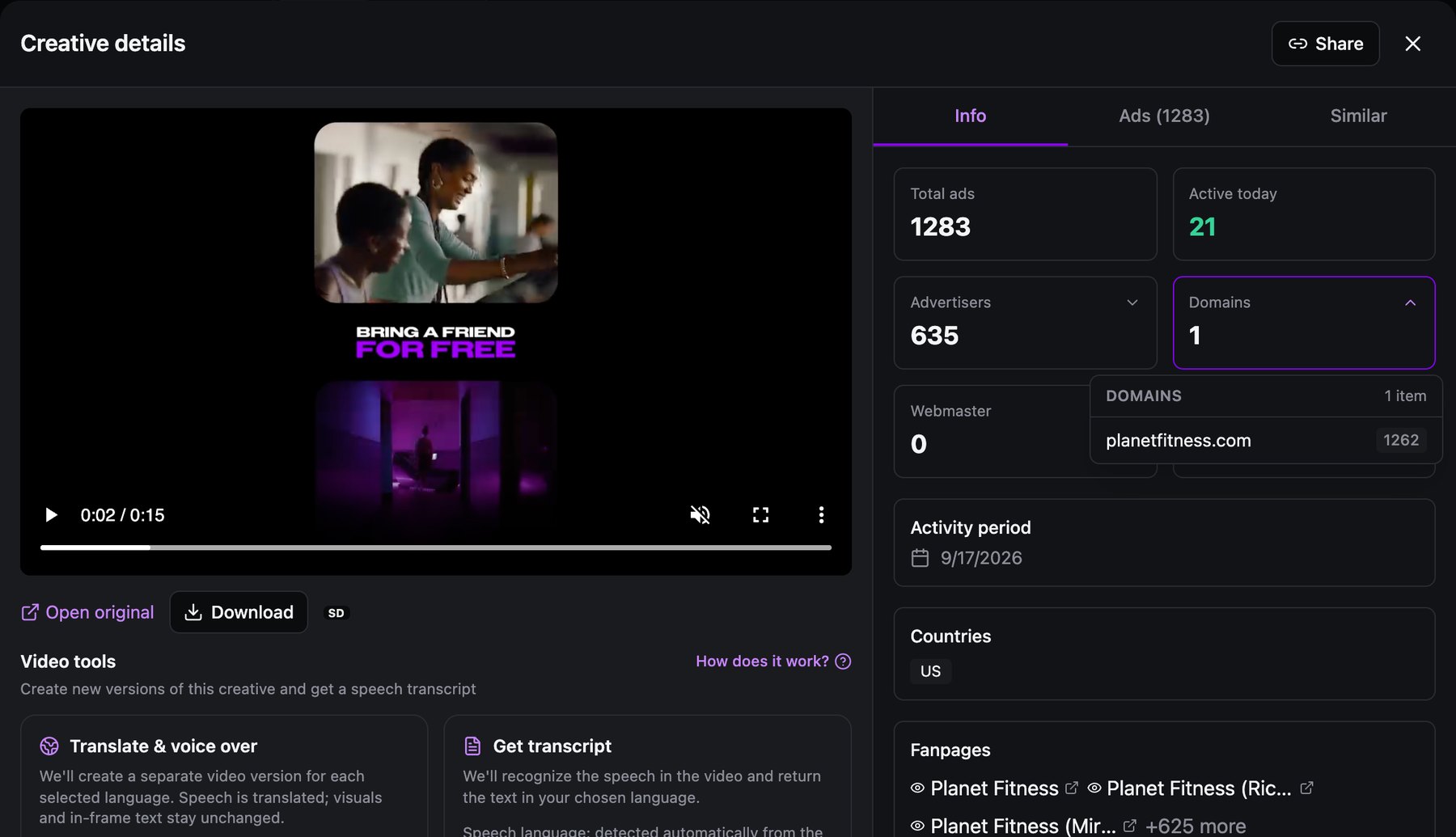Open How does it work help

click(x=772, y=662)
